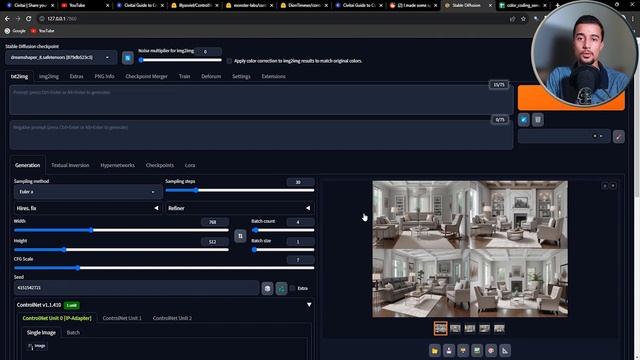Click into the prompt text box

pyautogui.click(x=261, y=100)
